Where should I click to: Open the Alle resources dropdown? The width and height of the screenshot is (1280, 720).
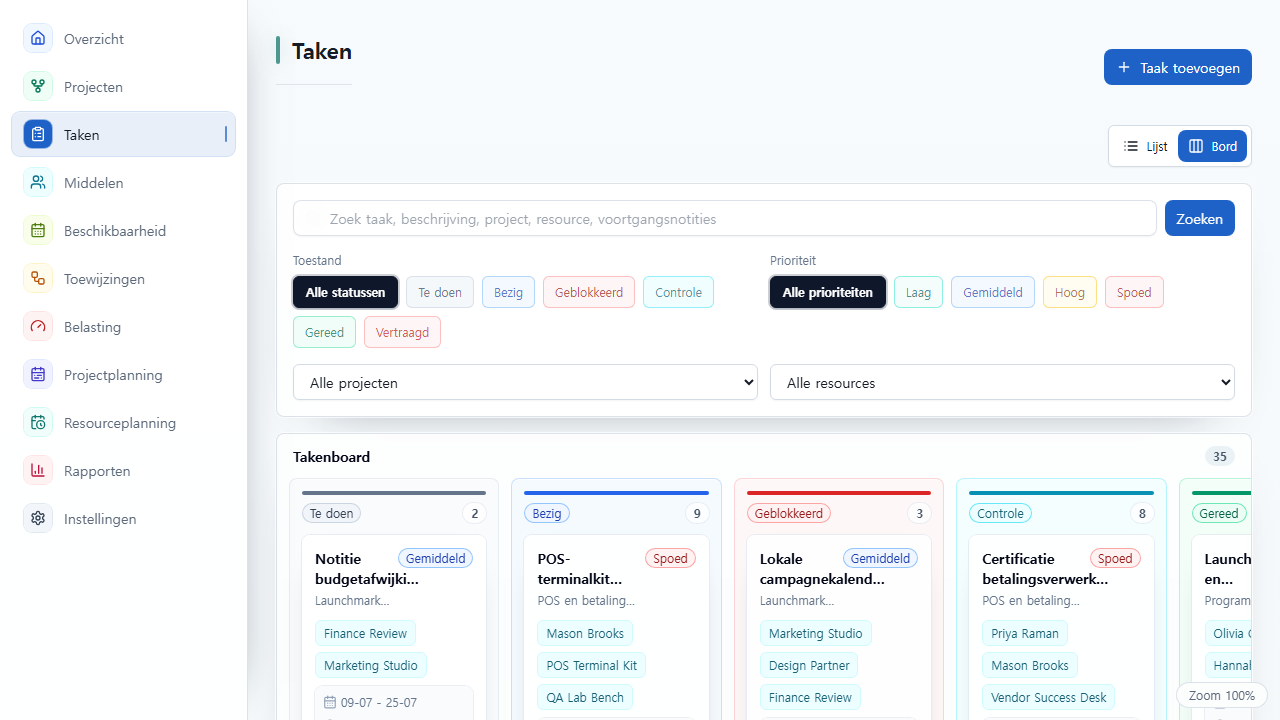pos(1002,382)
